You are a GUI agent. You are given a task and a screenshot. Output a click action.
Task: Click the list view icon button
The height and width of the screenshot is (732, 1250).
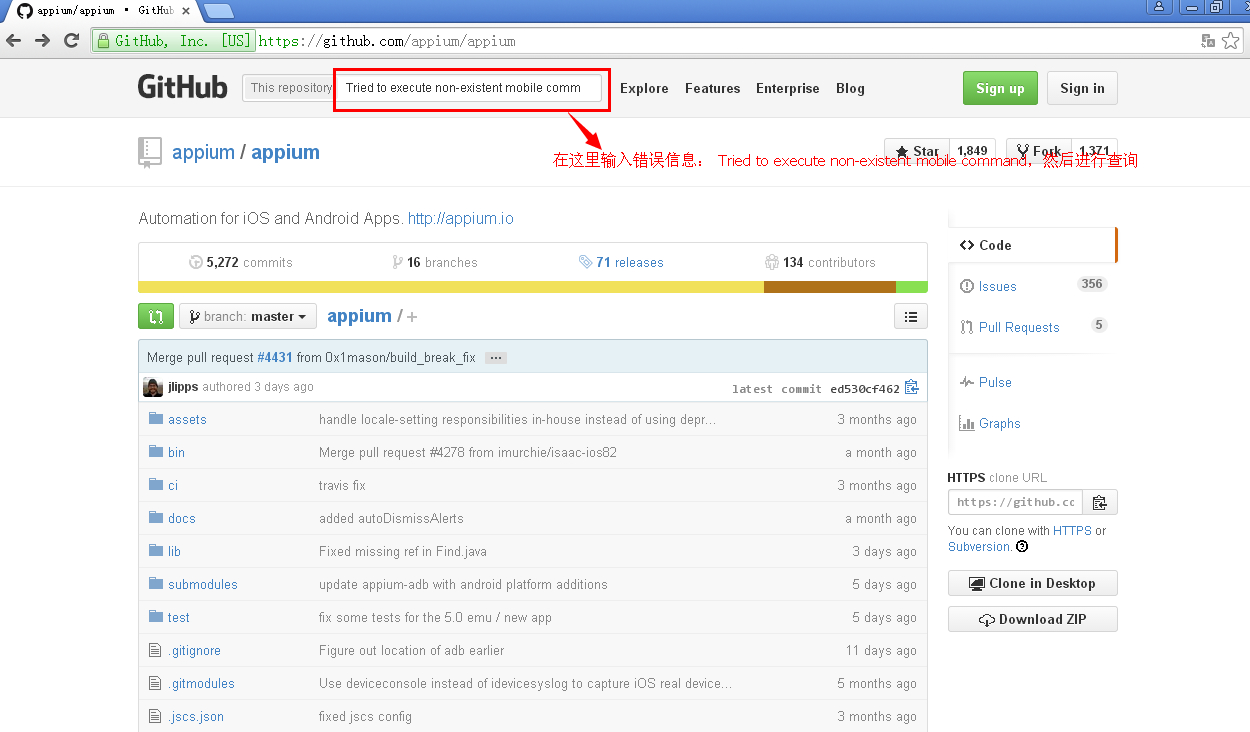coord(910,316)
